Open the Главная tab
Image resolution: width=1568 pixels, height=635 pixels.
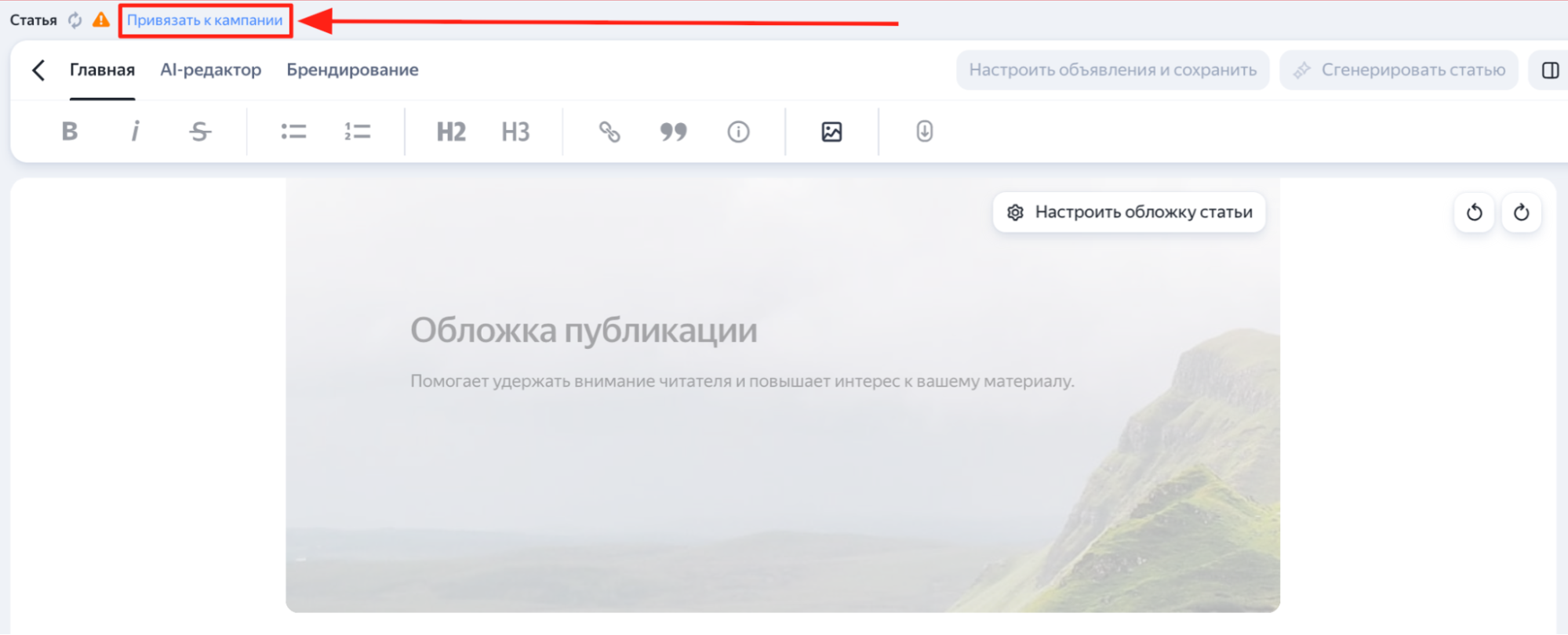pos(102,70)
